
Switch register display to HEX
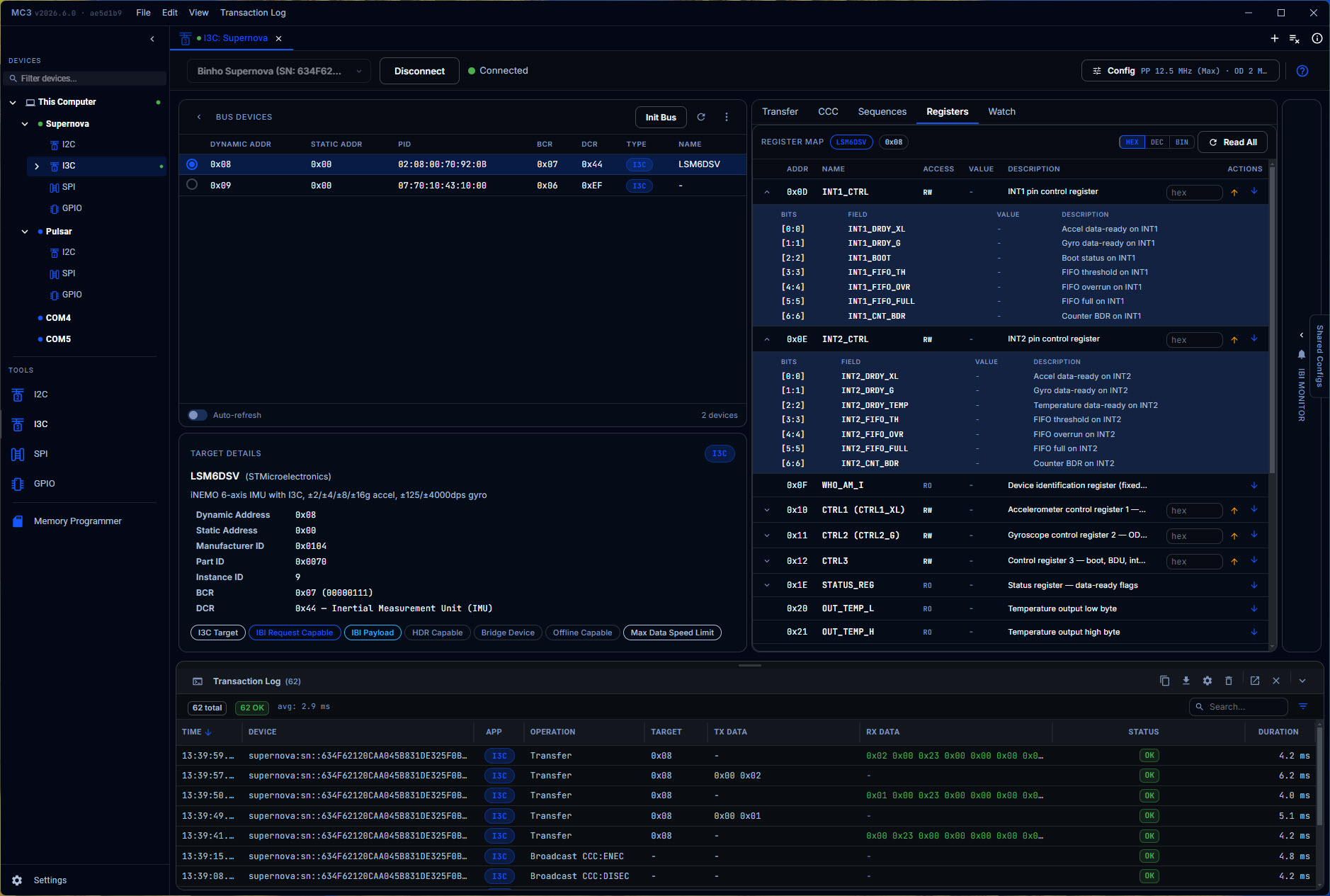tap(1132, 142)
